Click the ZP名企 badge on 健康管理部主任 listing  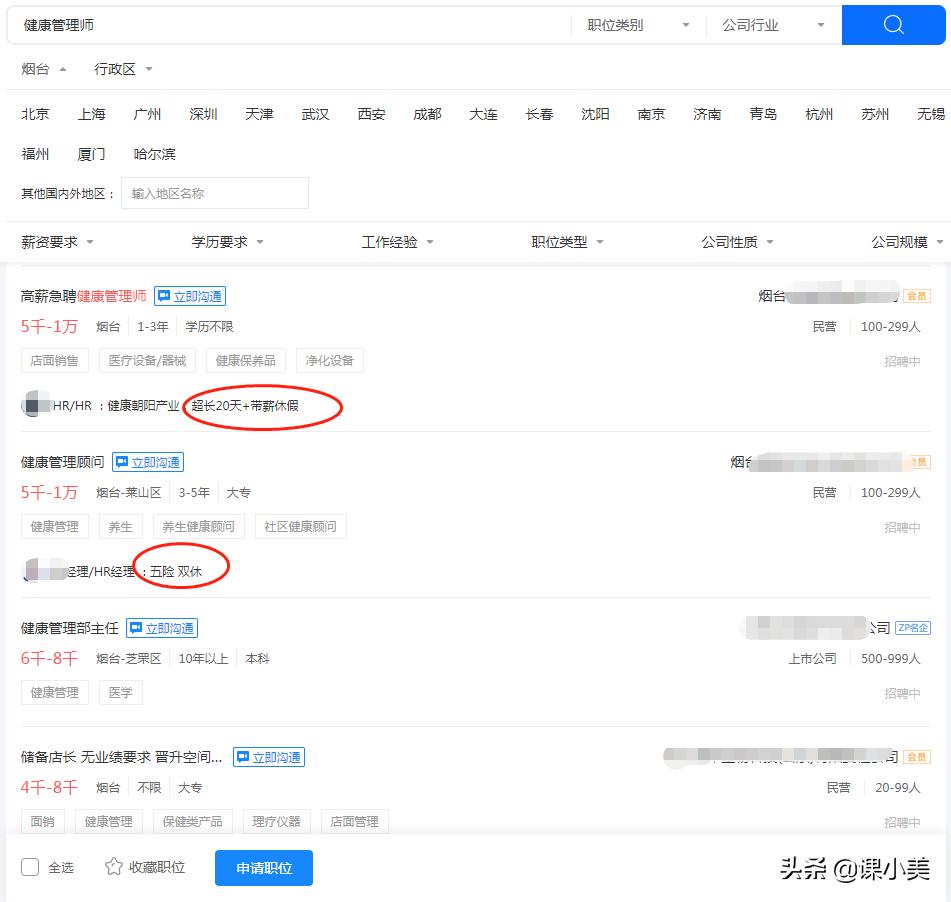[x=914, y=628]
